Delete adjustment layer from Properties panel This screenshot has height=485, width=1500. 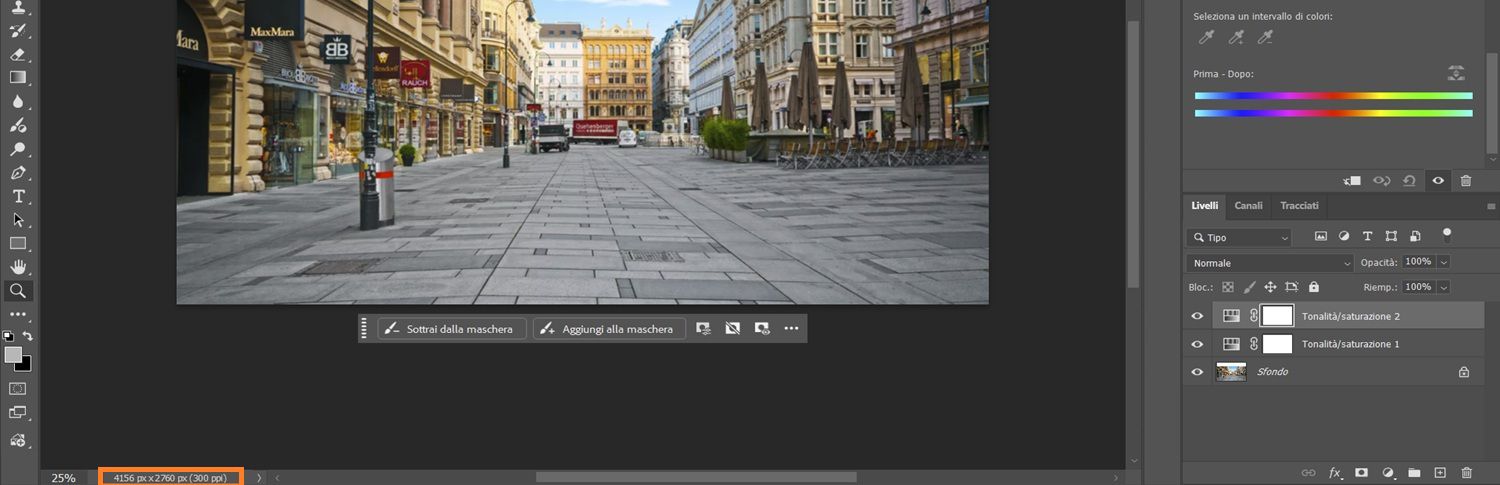click(1466, 181)
